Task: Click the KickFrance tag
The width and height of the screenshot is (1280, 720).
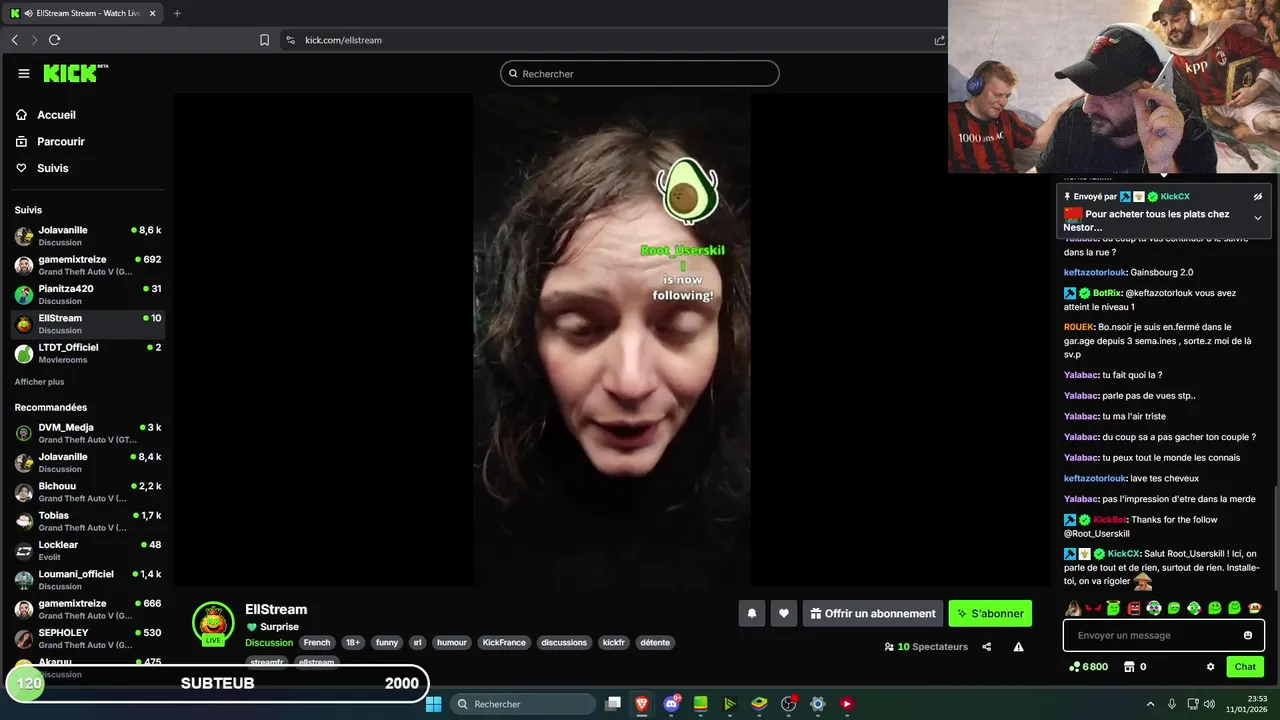Action: 504,643
